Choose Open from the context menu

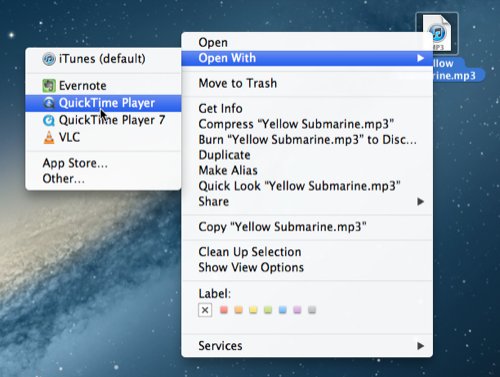click(307, 43)
